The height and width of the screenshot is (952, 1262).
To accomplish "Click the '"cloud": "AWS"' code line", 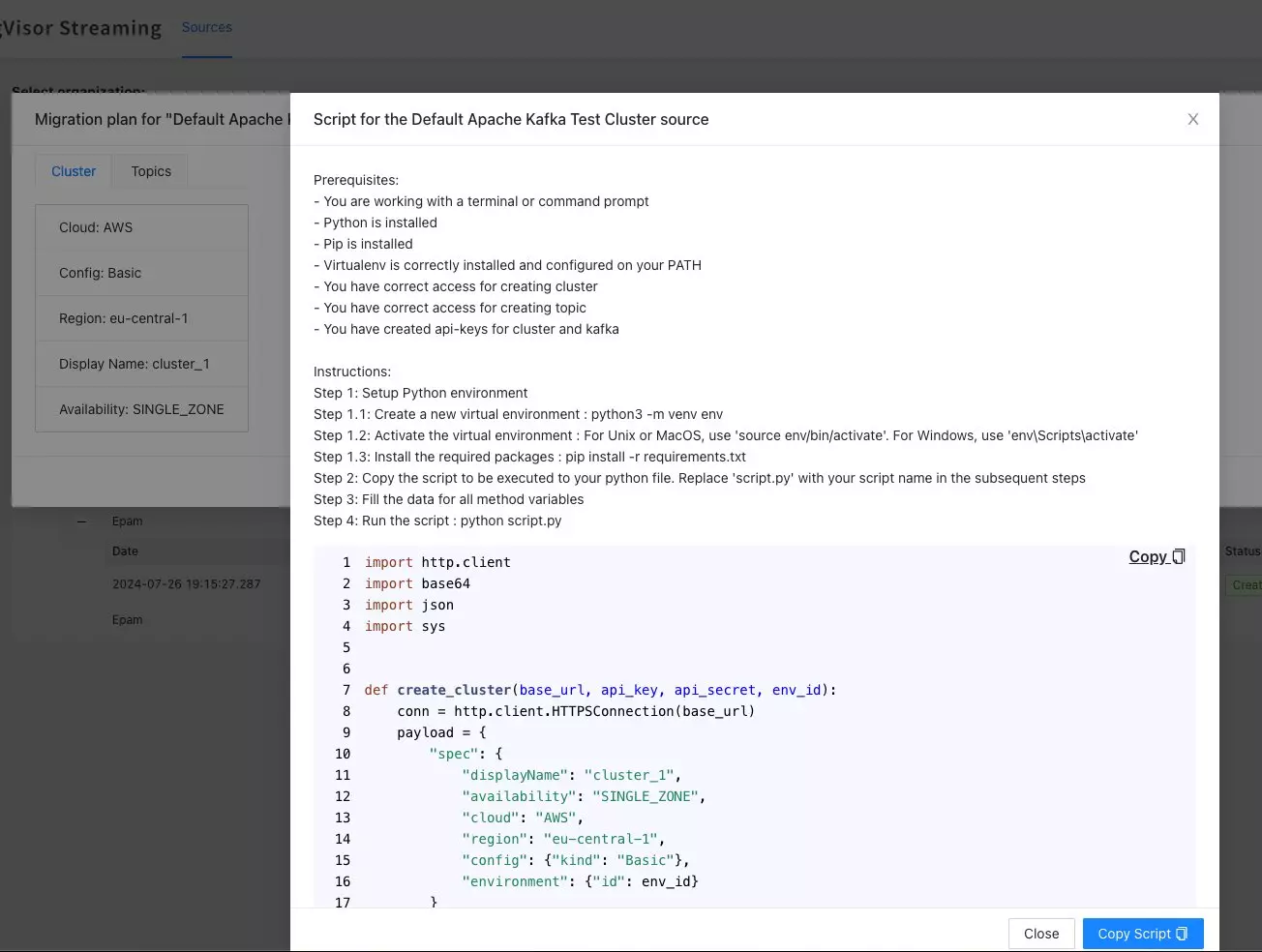I will coord(523,818).
